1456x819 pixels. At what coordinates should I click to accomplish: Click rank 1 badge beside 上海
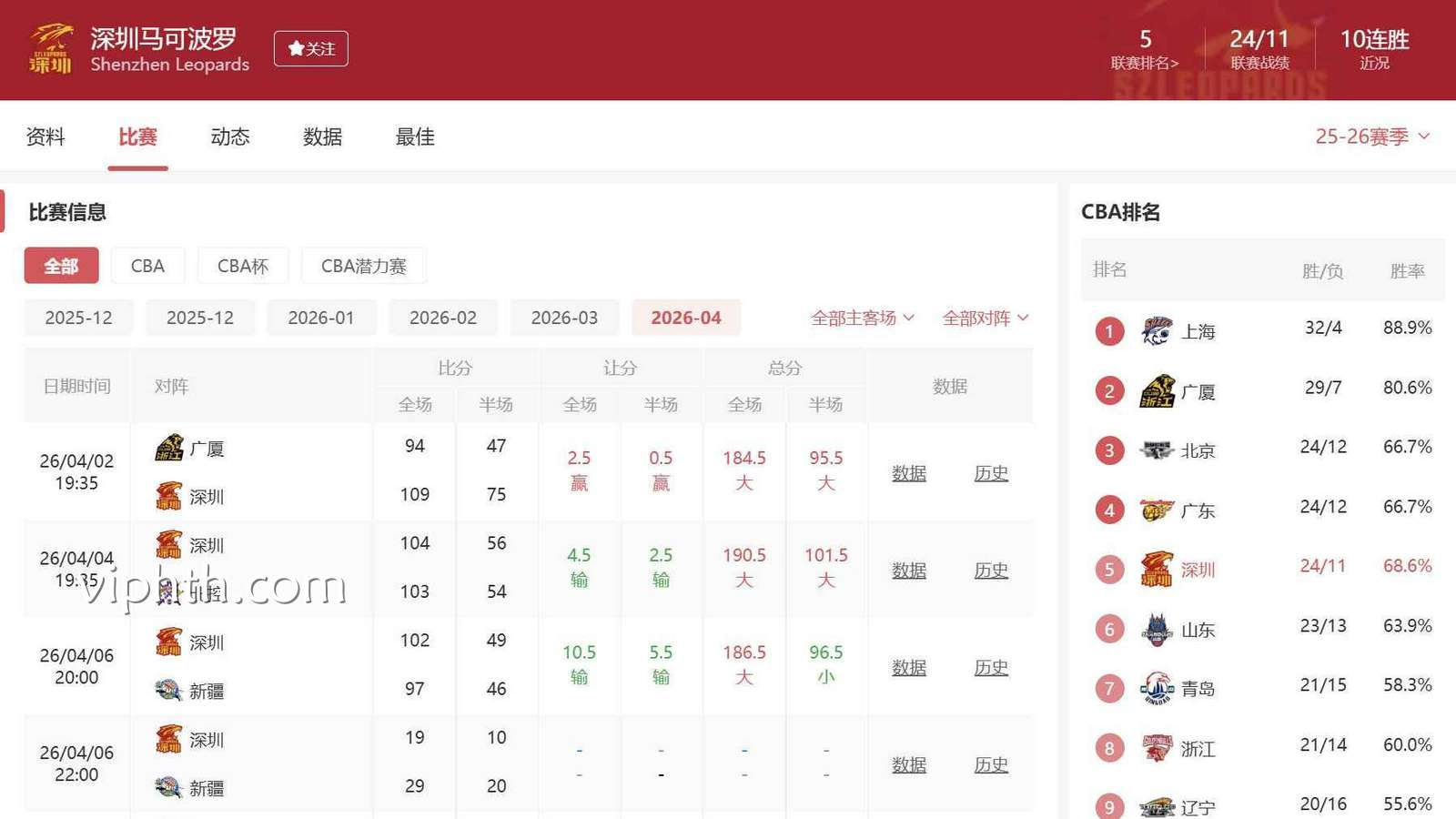(x=1109, y=331)
